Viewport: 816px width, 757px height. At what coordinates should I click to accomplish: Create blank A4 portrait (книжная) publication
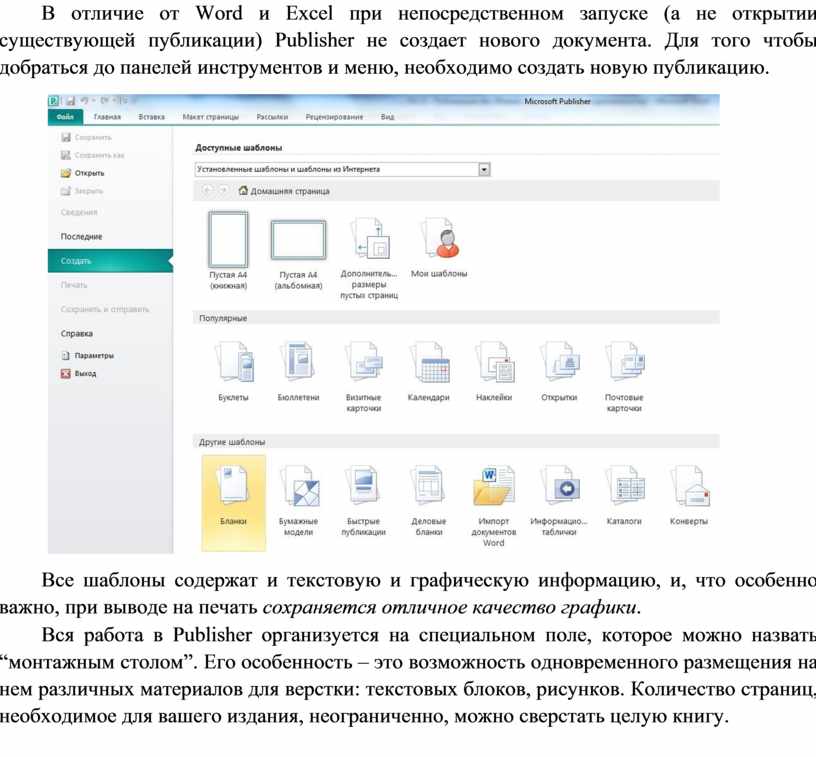(x=228, y=251)
